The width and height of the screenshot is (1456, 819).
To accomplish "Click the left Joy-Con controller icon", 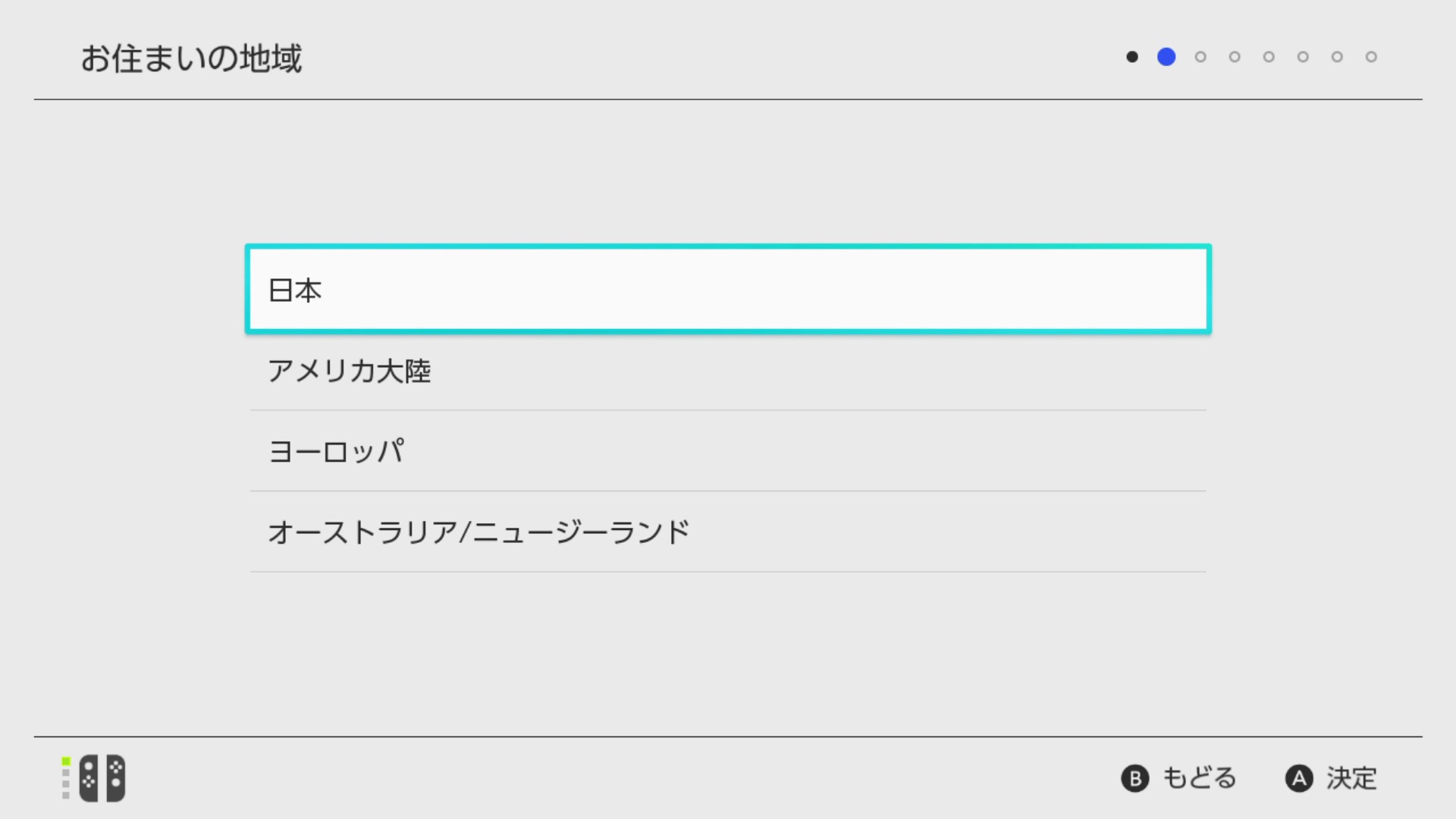I will click(89, 778).
